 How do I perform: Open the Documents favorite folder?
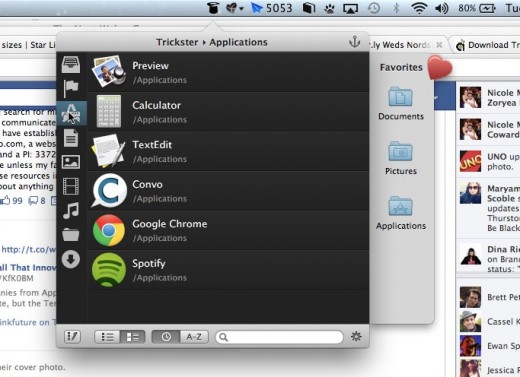click(401, 104)
